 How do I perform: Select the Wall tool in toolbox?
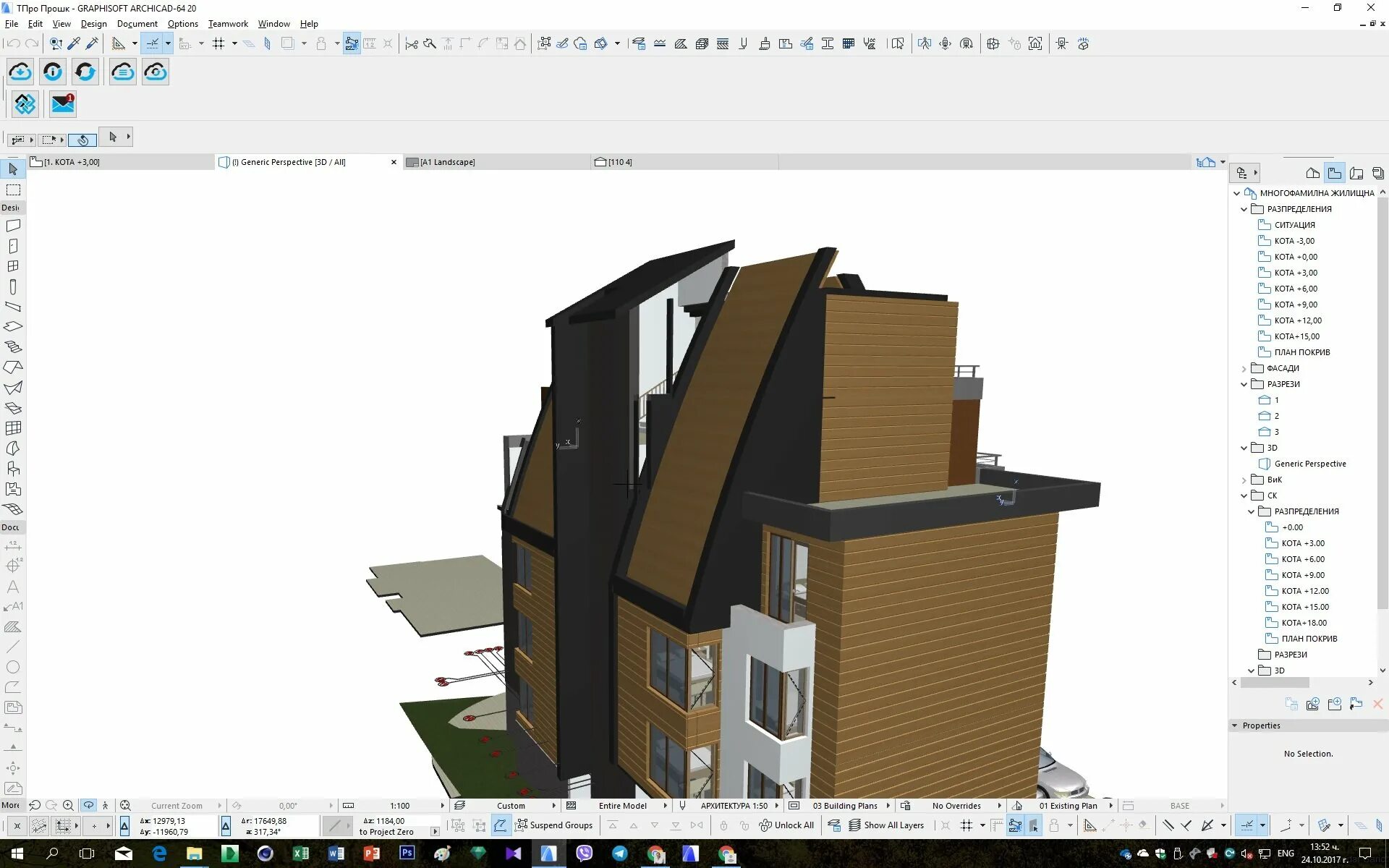(13, 226)
